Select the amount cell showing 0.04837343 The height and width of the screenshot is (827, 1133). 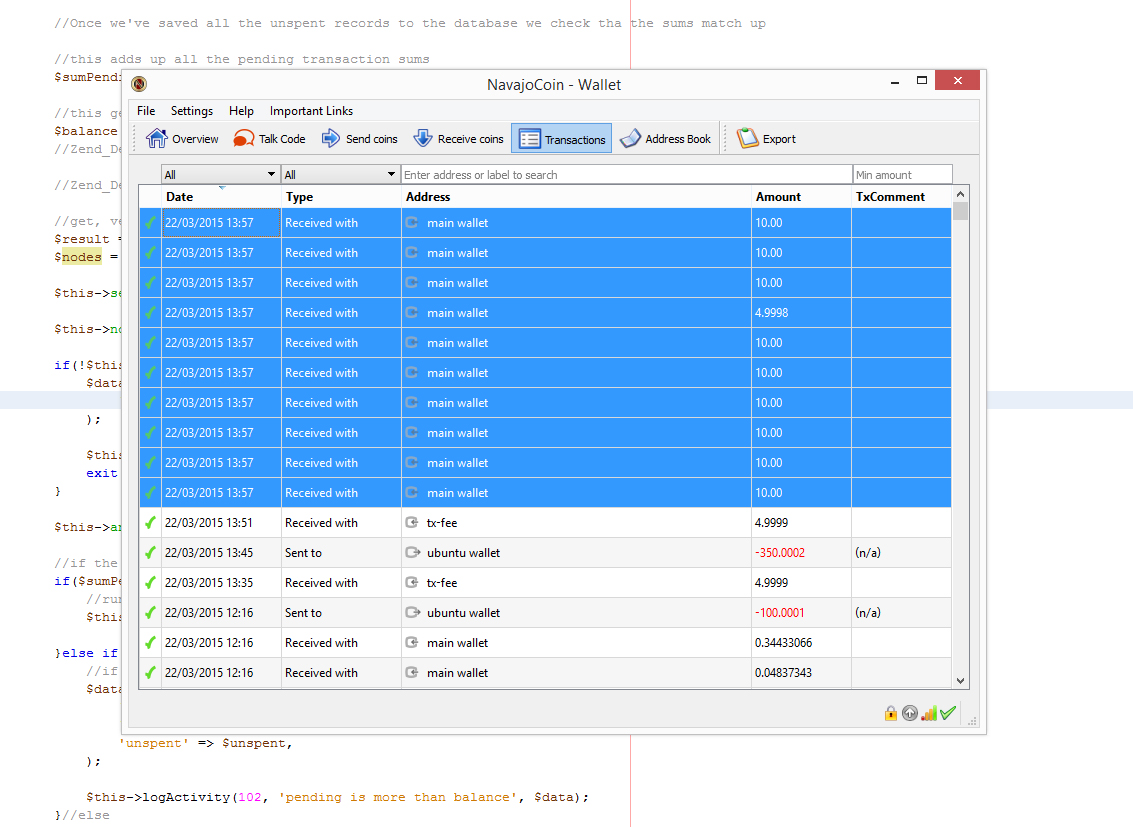coord(801,672)
